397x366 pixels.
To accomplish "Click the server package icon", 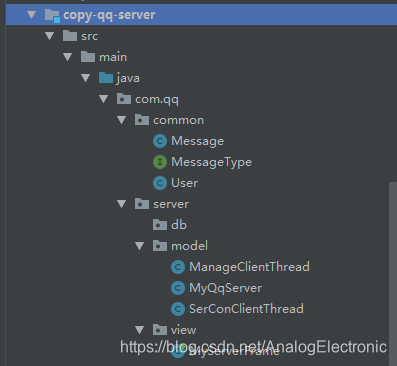I will coord(142,204).
